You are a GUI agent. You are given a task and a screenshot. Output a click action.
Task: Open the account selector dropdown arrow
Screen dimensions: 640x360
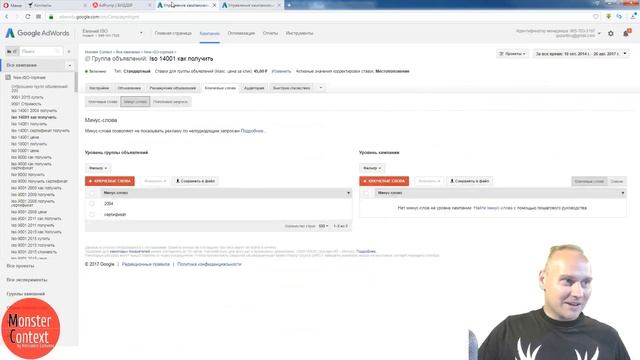[x=141, y=33]
